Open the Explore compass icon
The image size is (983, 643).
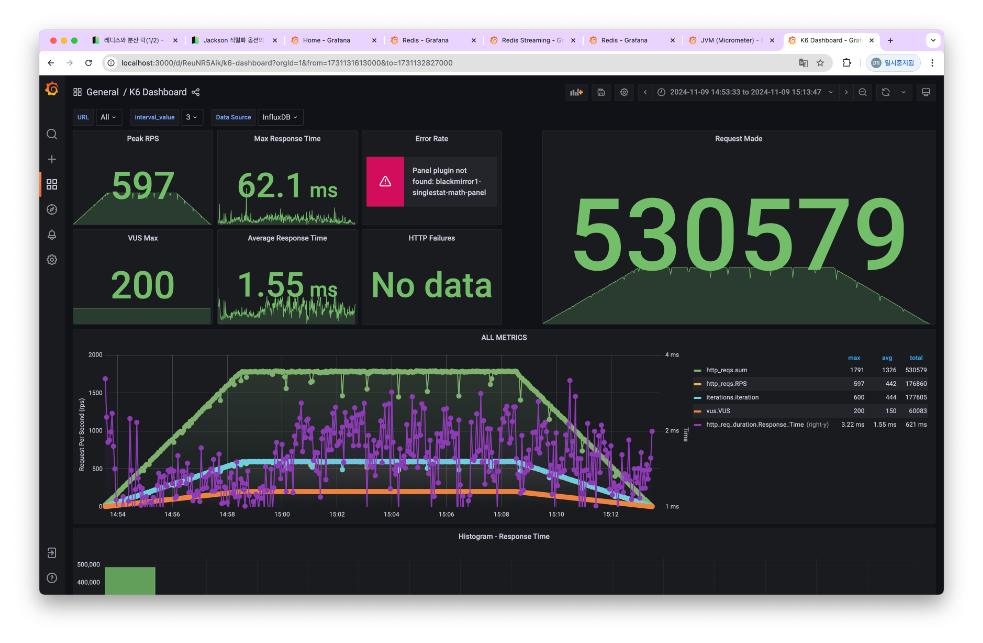coord(52,209)
